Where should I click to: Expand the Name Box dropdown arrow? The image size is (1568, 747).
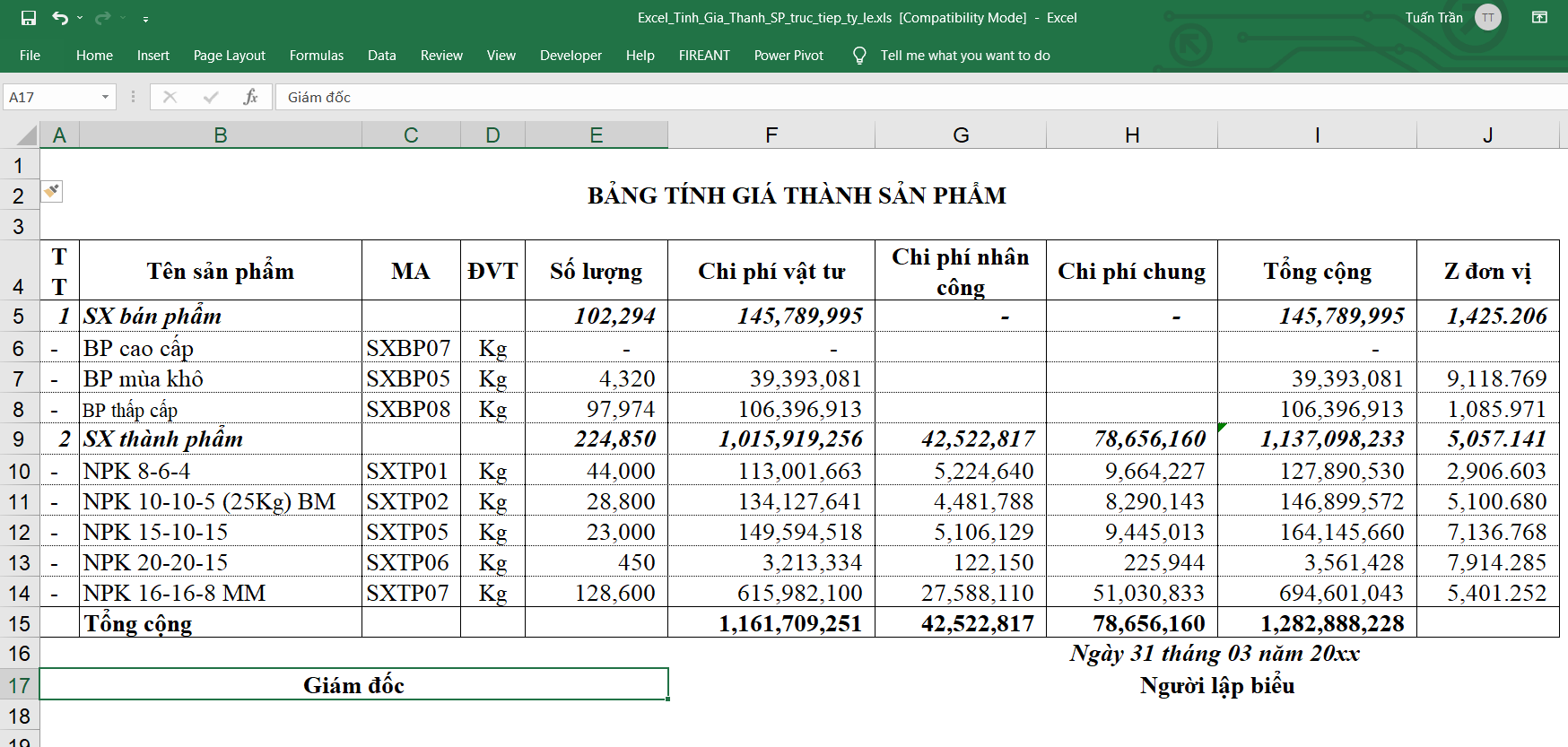click(x=105, y=97)
